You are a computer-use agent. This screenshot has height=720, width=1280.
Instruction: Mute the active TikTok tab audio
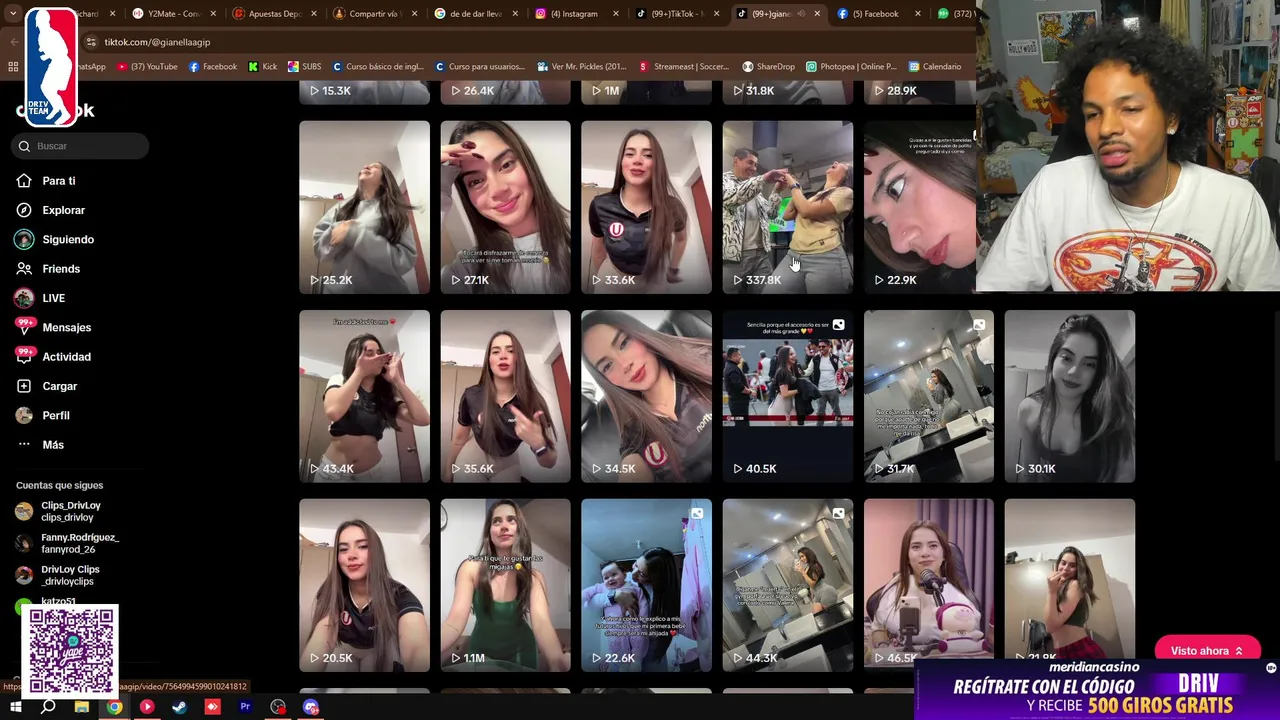[x=801, y=14]
